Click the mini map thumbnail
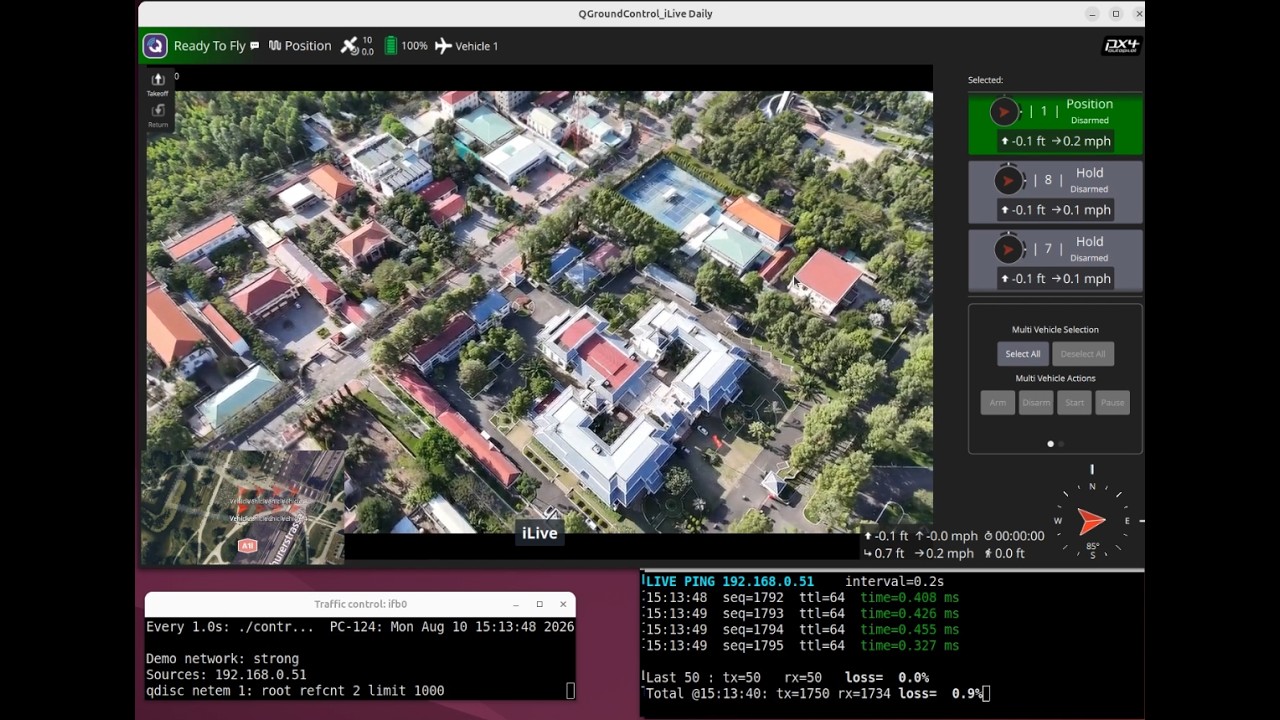 [x=243, y=507]
